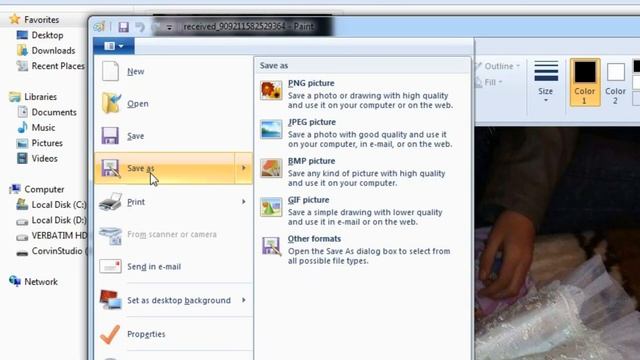Click the orange checkmark Properties icon

click(x=110, y=334)
